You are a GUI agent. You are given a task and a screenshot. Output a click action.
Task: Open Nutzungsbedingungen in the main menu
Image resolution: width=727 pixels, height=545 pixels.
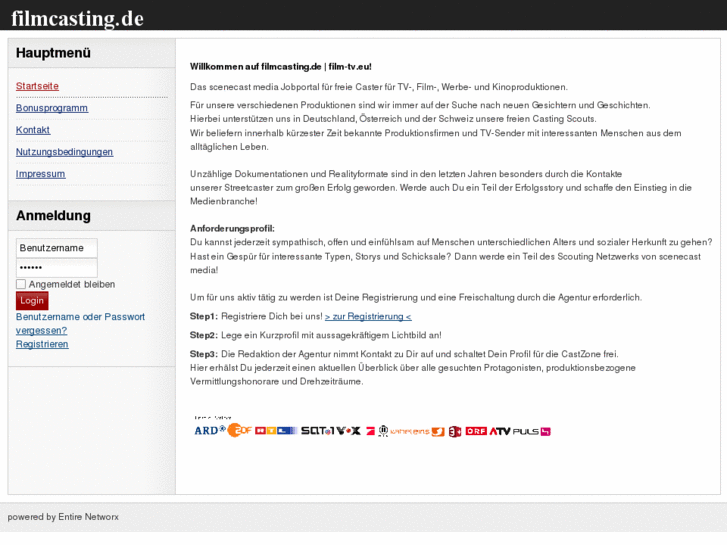[64, 152]
